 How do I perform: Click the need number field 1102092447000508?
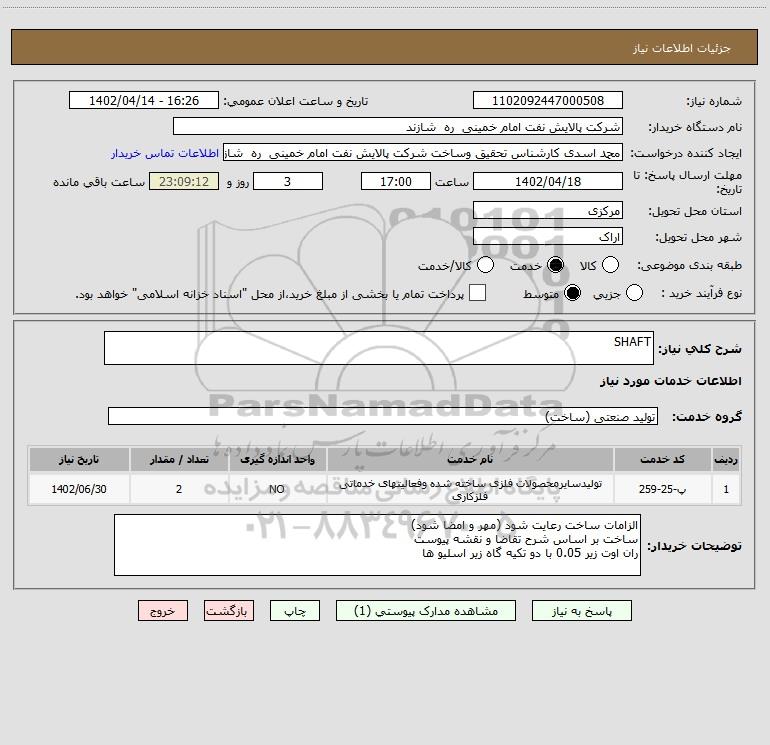click(x=548, y=101)
